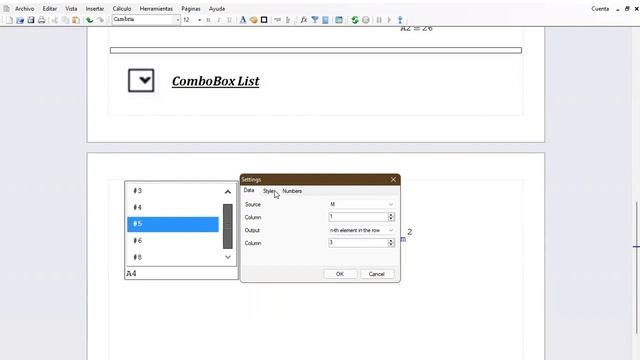Confirm Settings dialog with OK

[x=340, y=274]
